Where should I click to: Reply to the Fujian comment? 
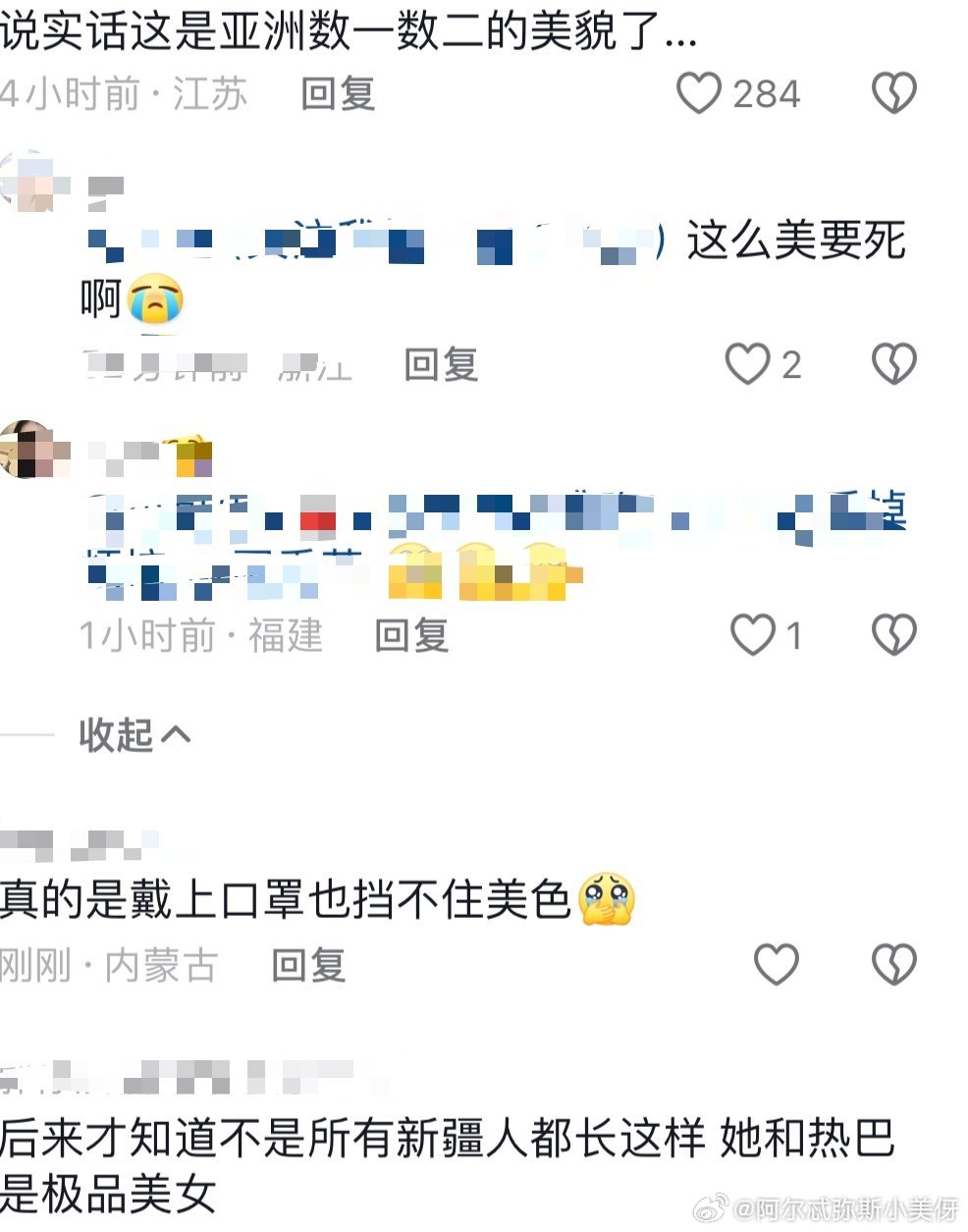point(412,636)
